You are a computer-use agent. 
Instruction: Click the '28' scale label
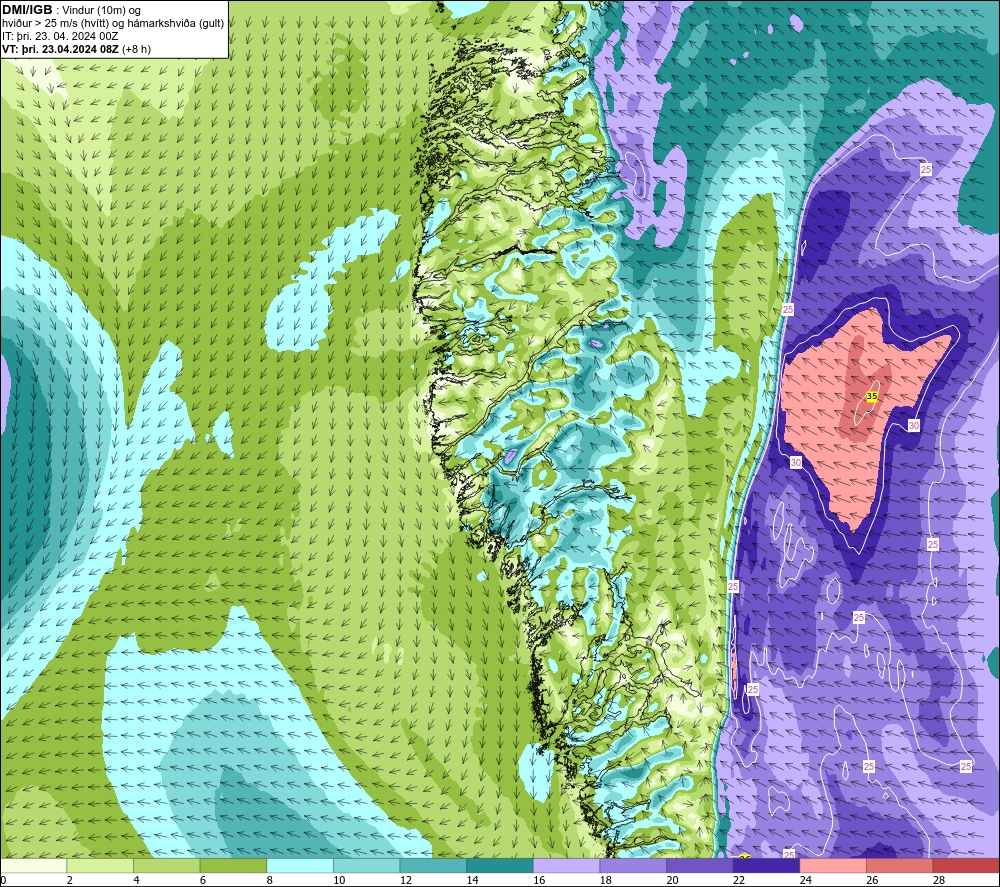point(939,880)
